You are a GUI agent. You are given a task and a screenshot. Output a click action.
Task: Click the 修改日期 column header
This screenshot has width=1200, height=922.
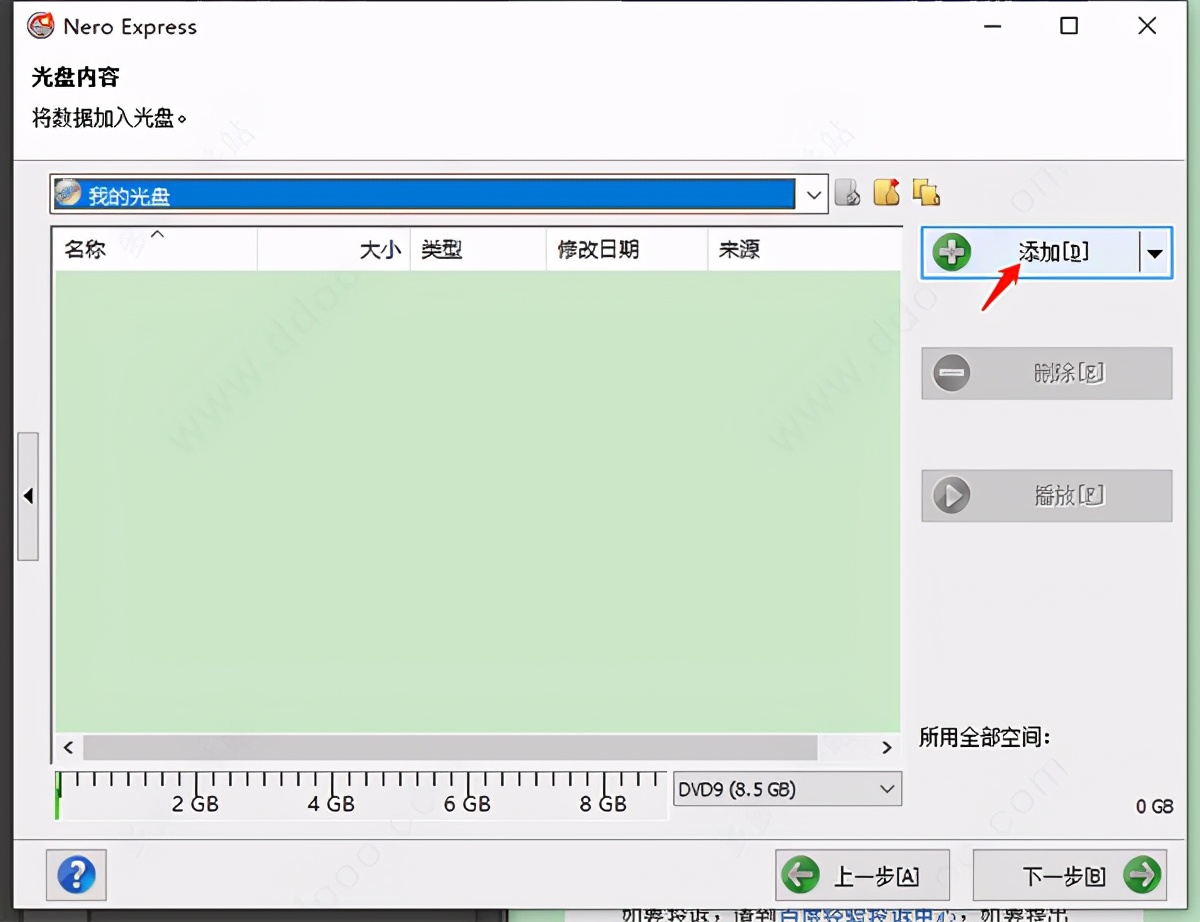coord(597,250)
